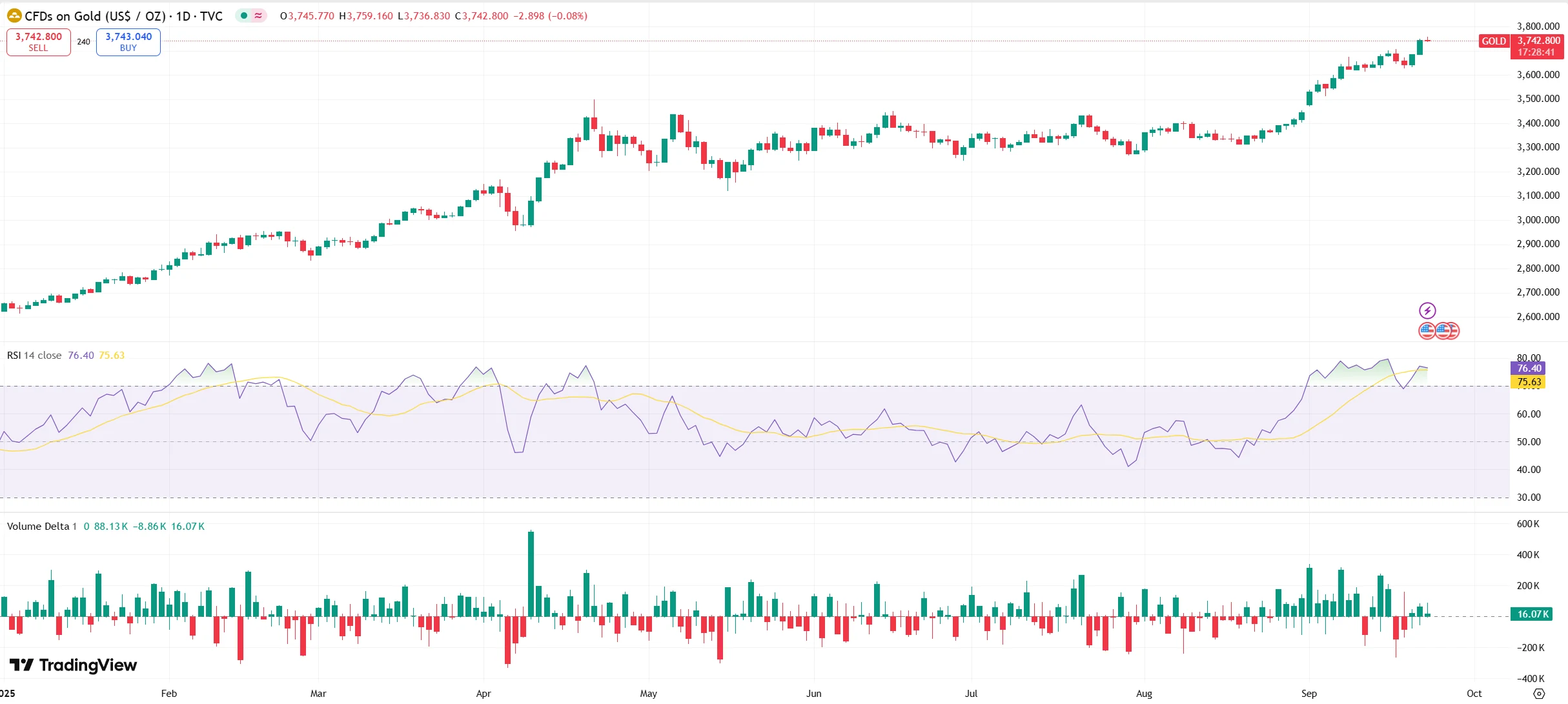Click the CFDs on Gold symbol title
Image resolution: width=1568 pixels, height=704 pixels.
[123, 16]
